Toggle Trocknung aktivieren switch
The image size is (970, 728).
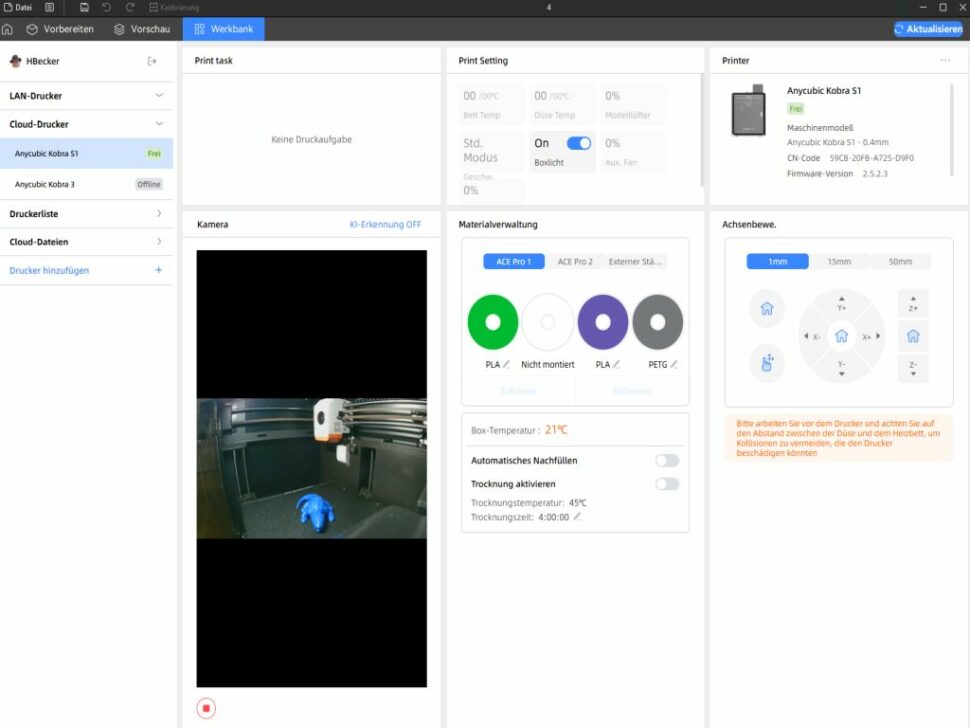point(667,484)
